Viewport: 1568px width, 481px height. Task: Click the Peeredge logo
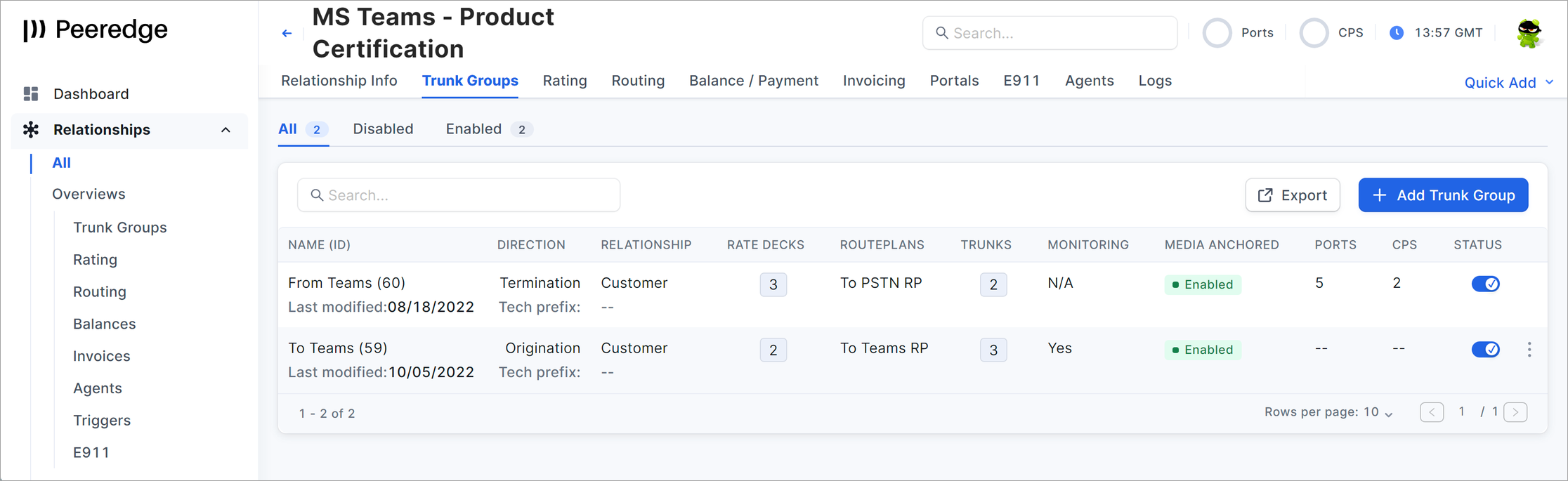pyautogui.click(x=96, y=29)
